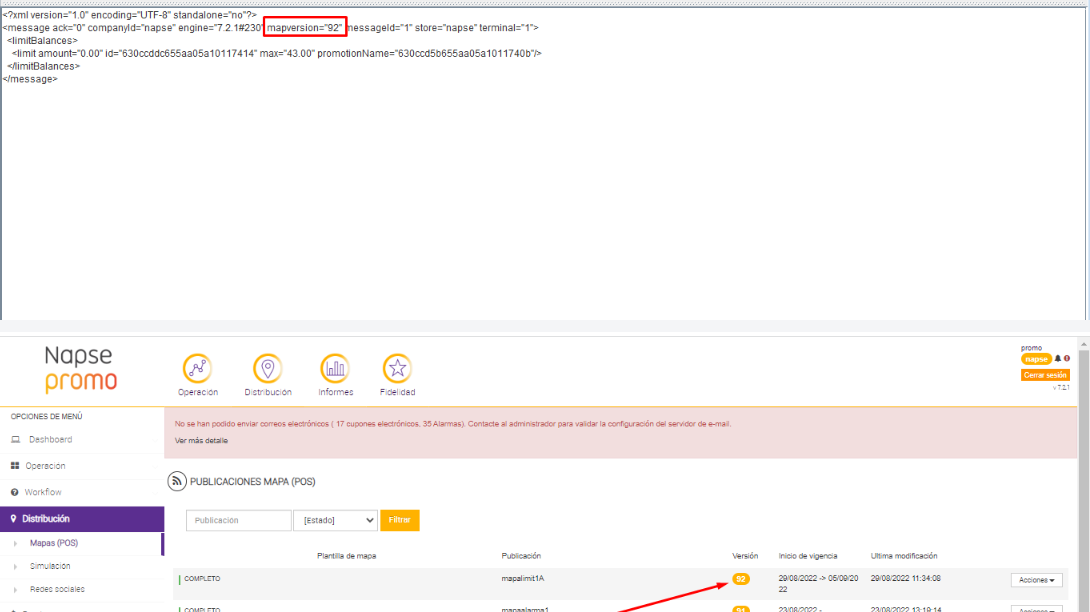Viewport: 1090px width, 612px height.
Task: Select the Distribución sidebar section
Action: [82, 519]
